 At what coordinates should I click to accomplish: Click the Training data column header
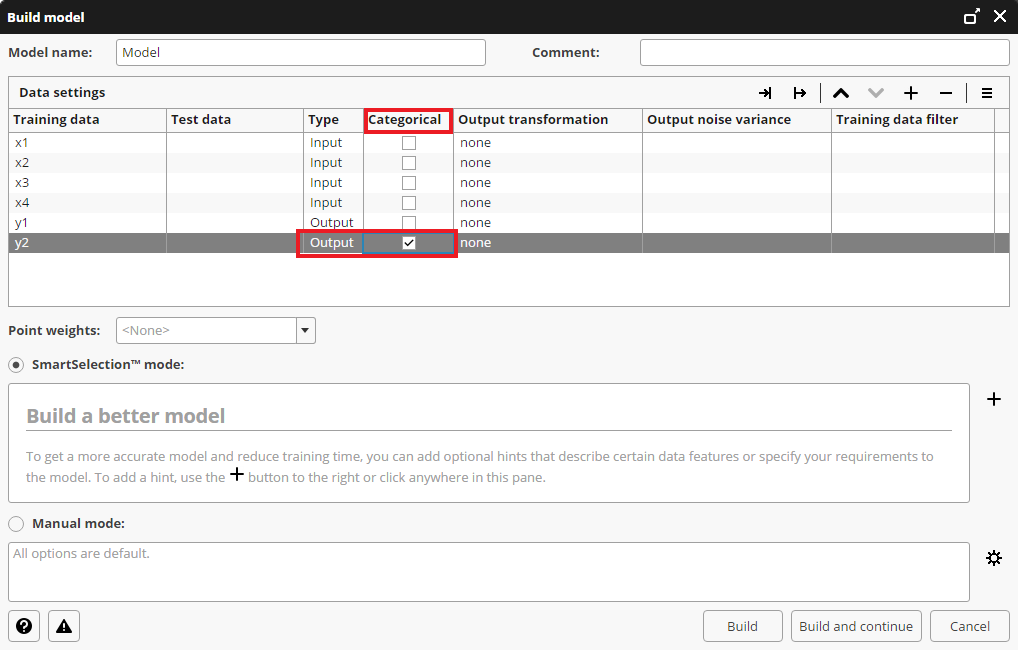click(x=88, y=120)
